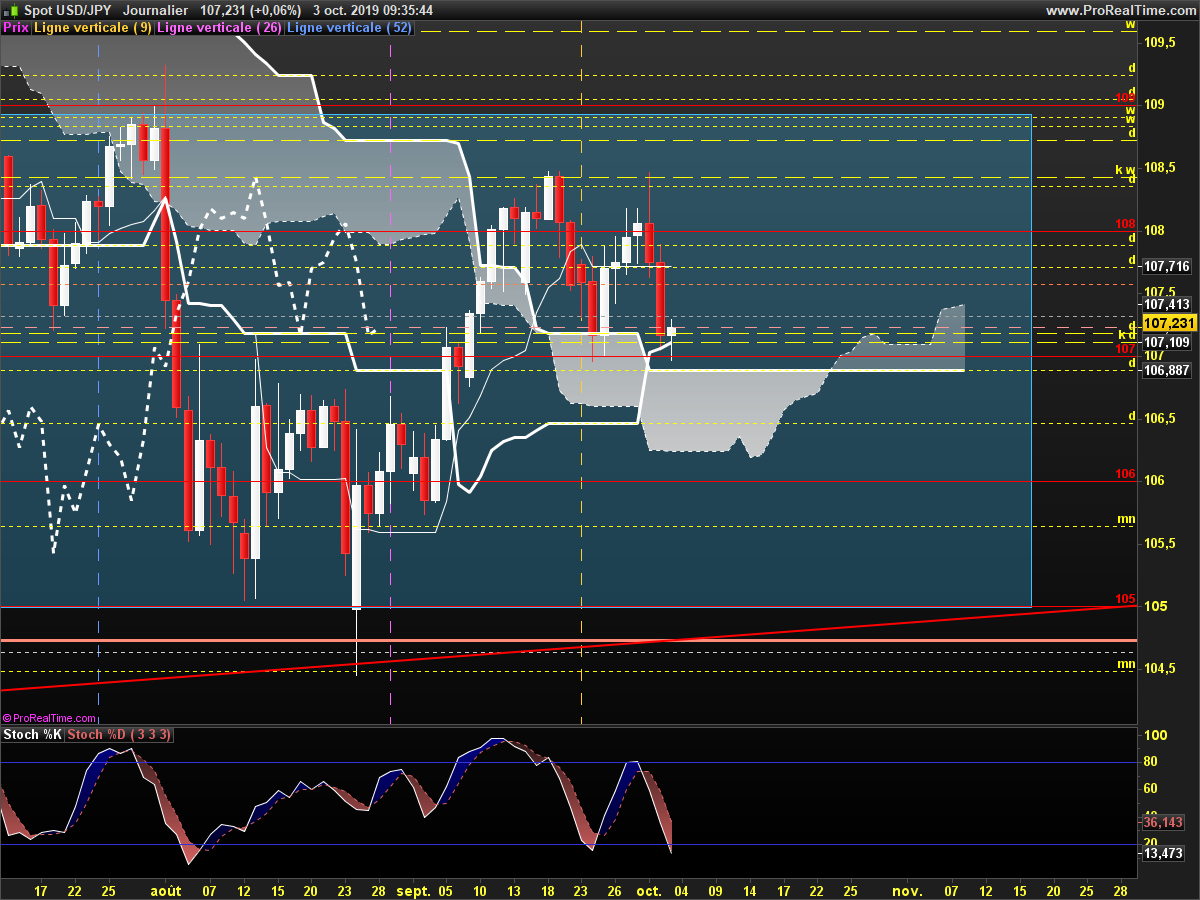Select the Ligne verticale (52) label

coord(349,28)
